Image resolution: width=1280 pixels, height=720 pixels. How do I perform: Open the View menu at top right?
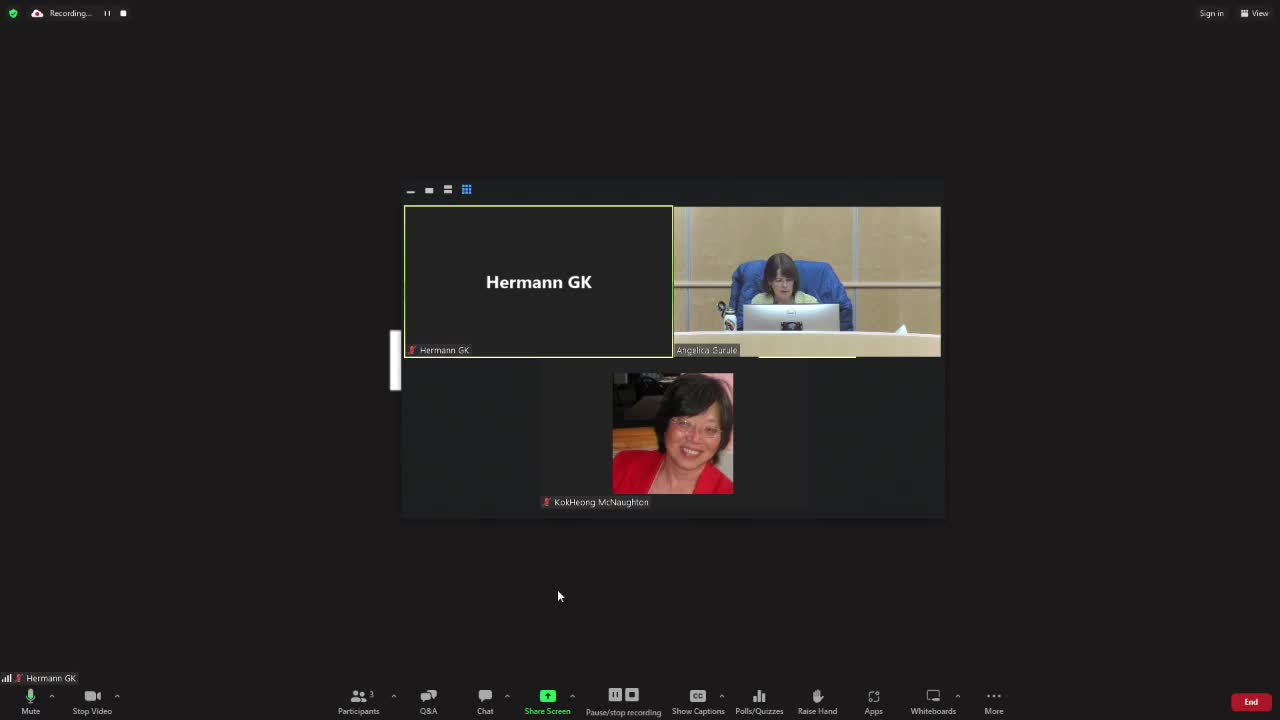[x=1254, y=13]
